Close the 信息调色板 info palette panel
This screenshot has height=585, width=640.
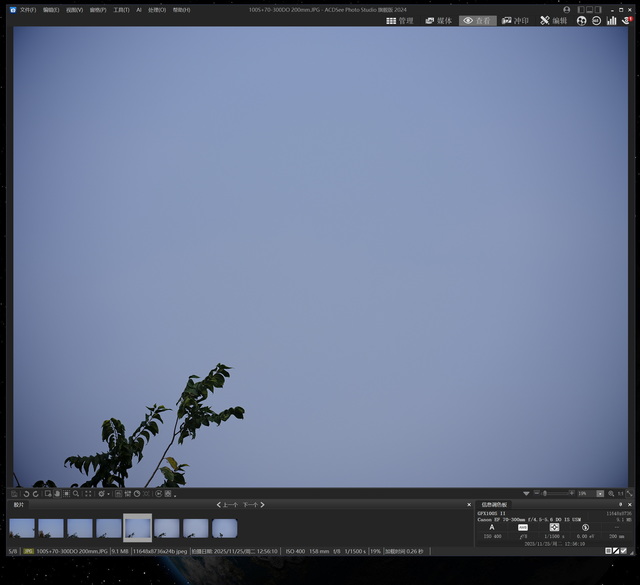pos(630,505)
